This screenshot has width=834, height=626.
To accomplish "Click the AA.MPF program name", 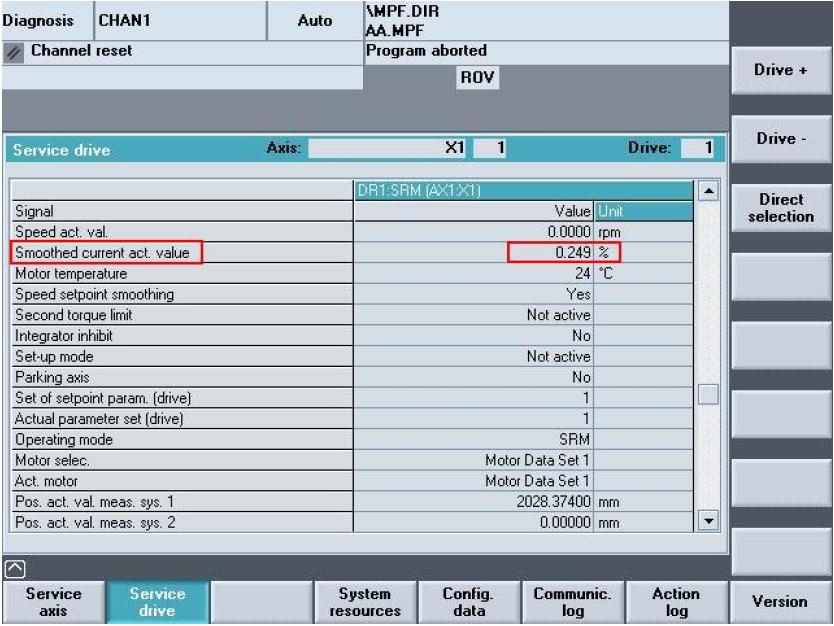I will pyautogui.click(x=395, y=31).
